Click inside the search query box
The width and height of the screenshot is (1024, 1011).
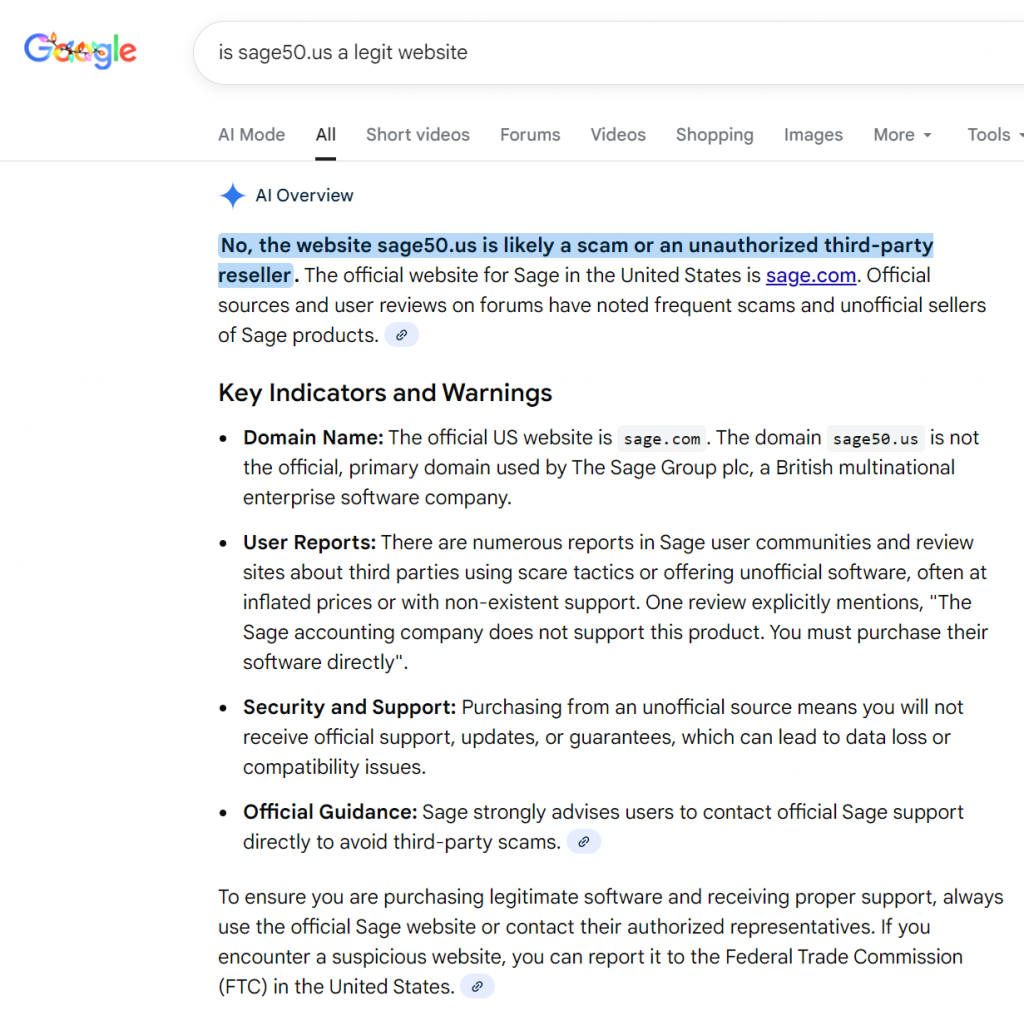600,52
